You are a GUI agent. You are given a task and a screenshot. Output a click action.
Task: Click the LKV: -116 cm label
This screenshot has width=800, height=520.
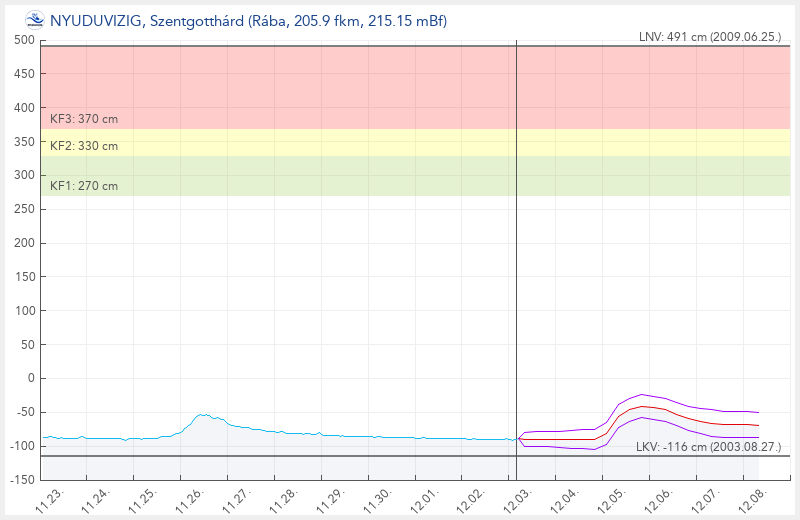pyautogui.click(x=708, y=446)
